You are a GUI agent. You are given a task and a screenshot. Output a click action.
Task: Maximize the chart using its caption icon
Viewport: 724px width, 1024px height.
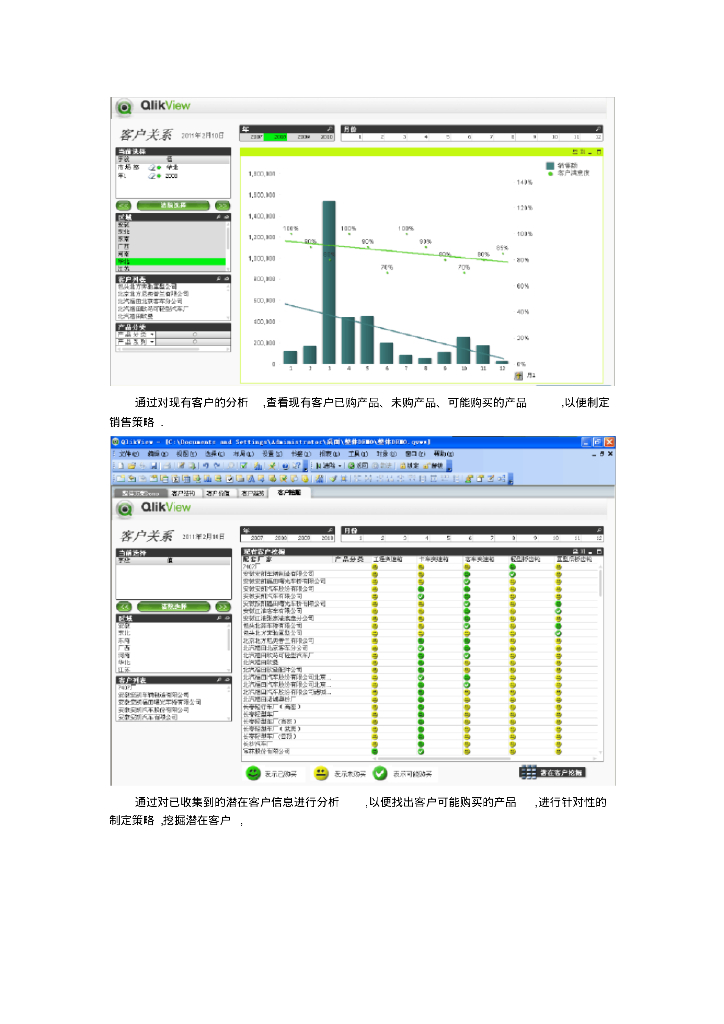point(599,152)
